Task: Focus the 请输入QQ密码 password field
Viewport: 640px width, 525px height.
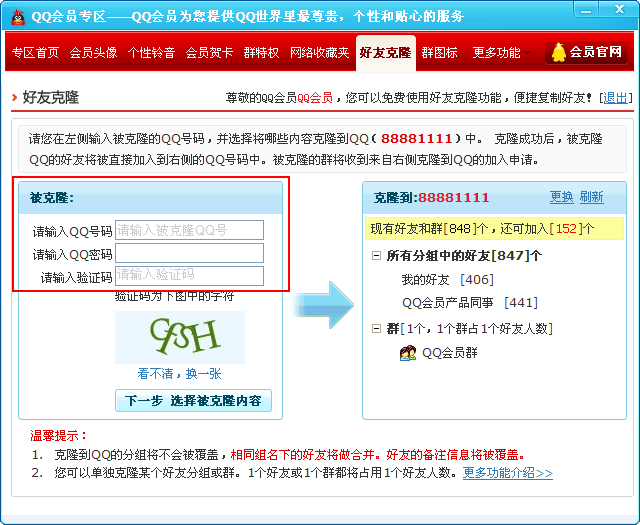Action: [189, 253]
